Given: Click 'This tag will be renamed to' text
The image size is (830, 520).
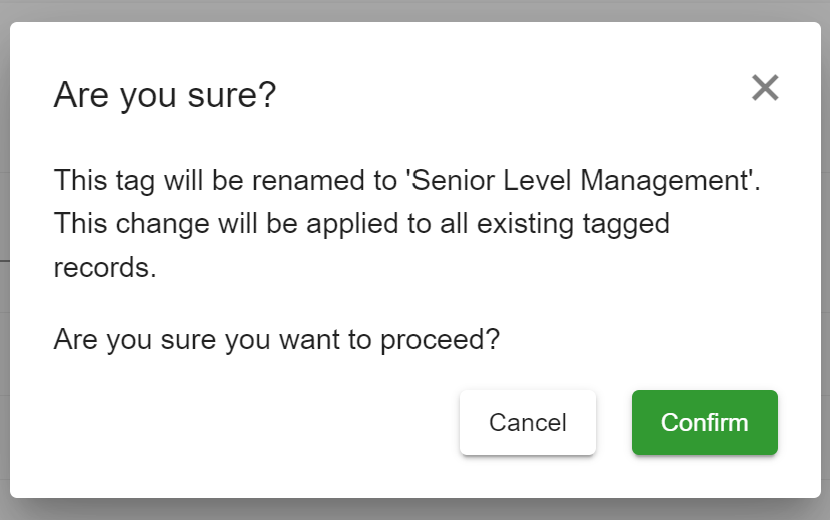Looking at the screenshot, I should point(225,181).
